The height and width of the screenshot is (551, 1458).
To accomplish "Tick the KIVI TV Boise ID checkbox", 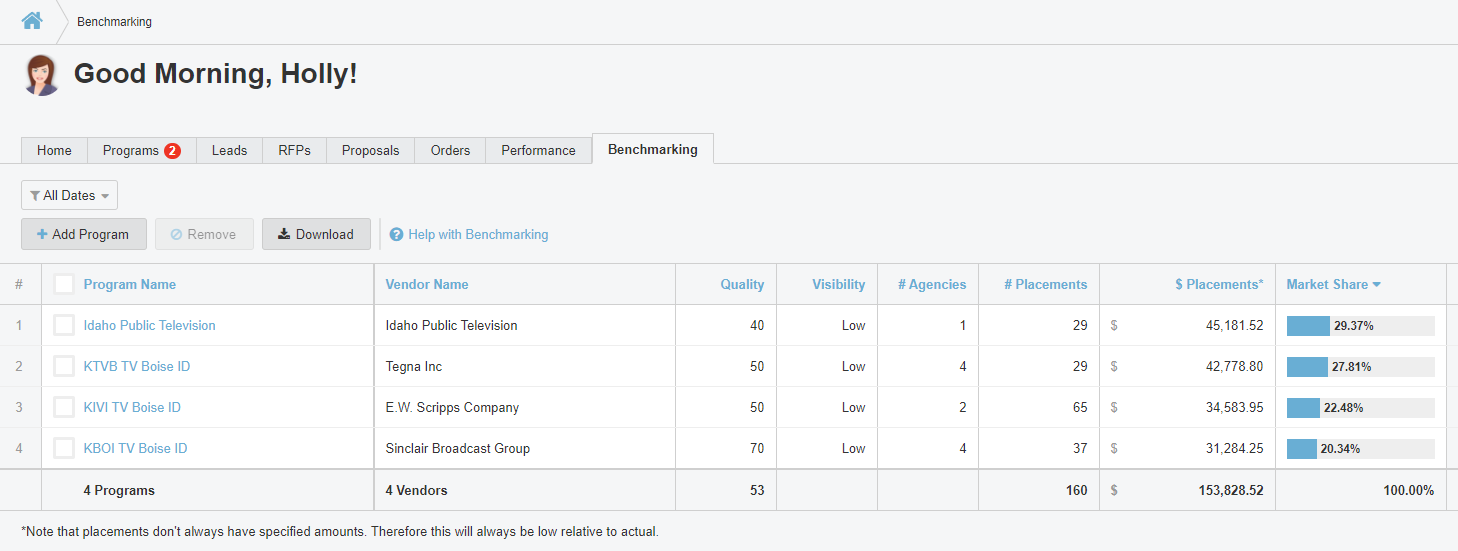I will tap(64, 407).
